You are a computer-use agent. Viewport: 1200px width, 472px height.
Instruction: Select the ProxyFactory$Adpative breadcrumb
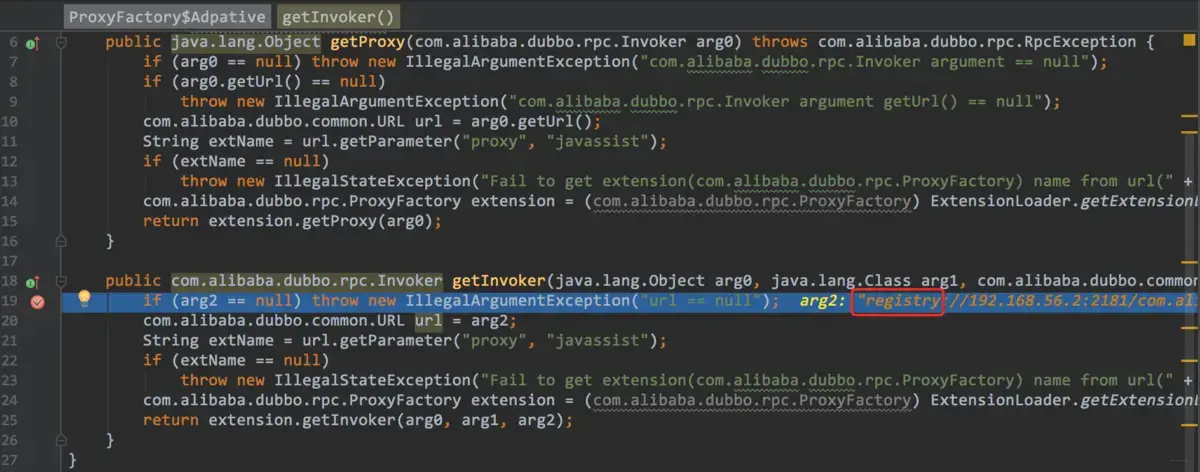pos(168,16)
